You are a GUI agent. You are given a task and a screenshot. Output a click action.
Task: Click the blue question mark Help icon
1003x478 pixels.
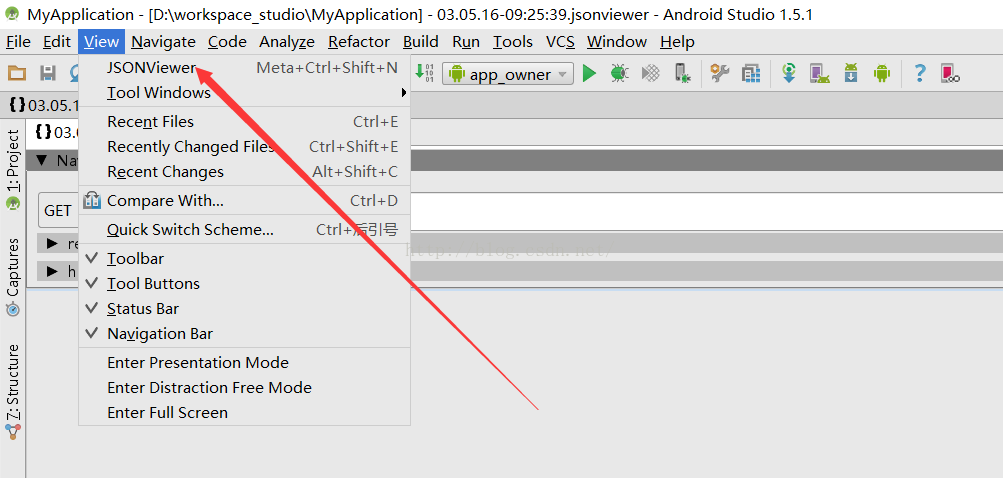click(920, 74)
